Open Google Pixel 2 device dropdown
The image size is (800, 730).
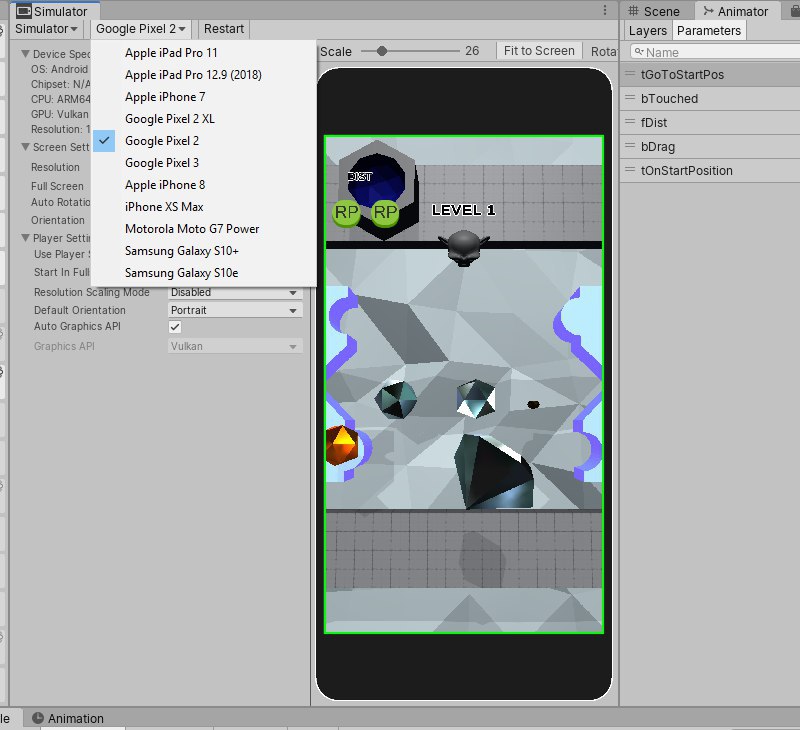[140, 29]
